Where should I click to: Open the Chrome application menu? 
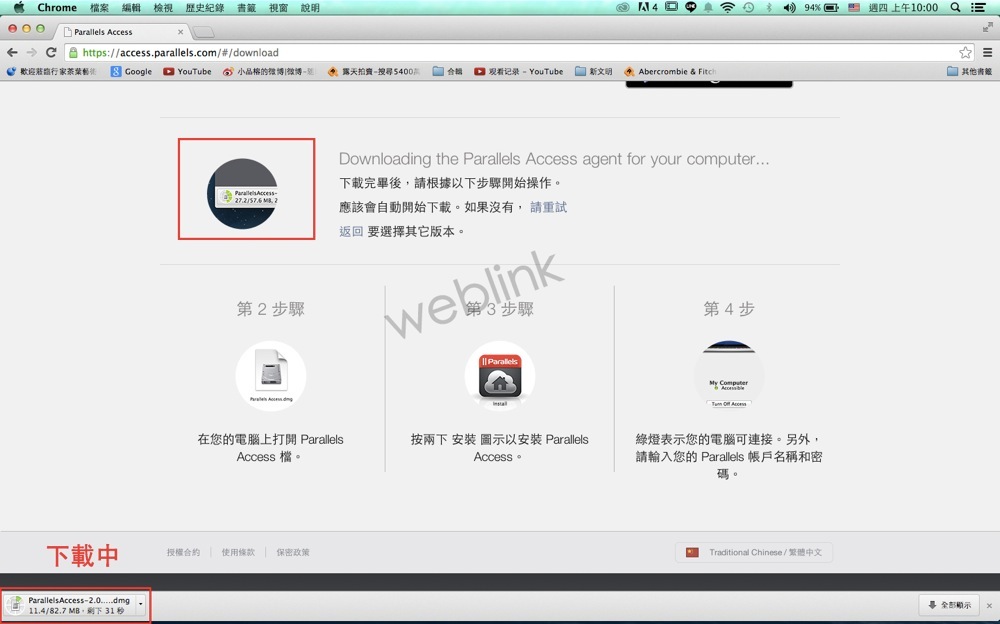pyautogui.click(x=57, y=8)
